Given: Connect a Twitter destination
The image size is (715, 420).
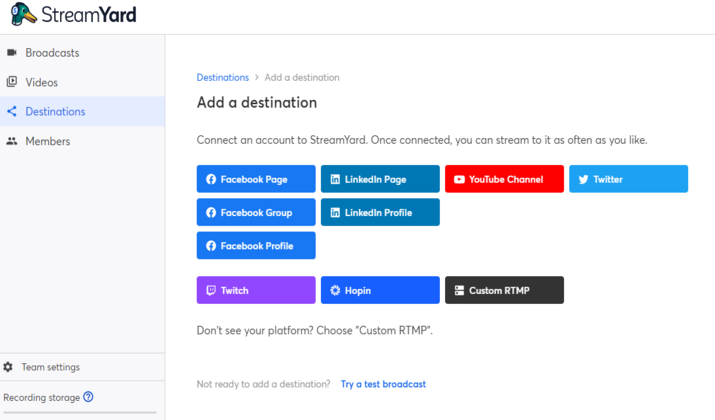Looking at the screenshot, I should (x=628, y=179).
